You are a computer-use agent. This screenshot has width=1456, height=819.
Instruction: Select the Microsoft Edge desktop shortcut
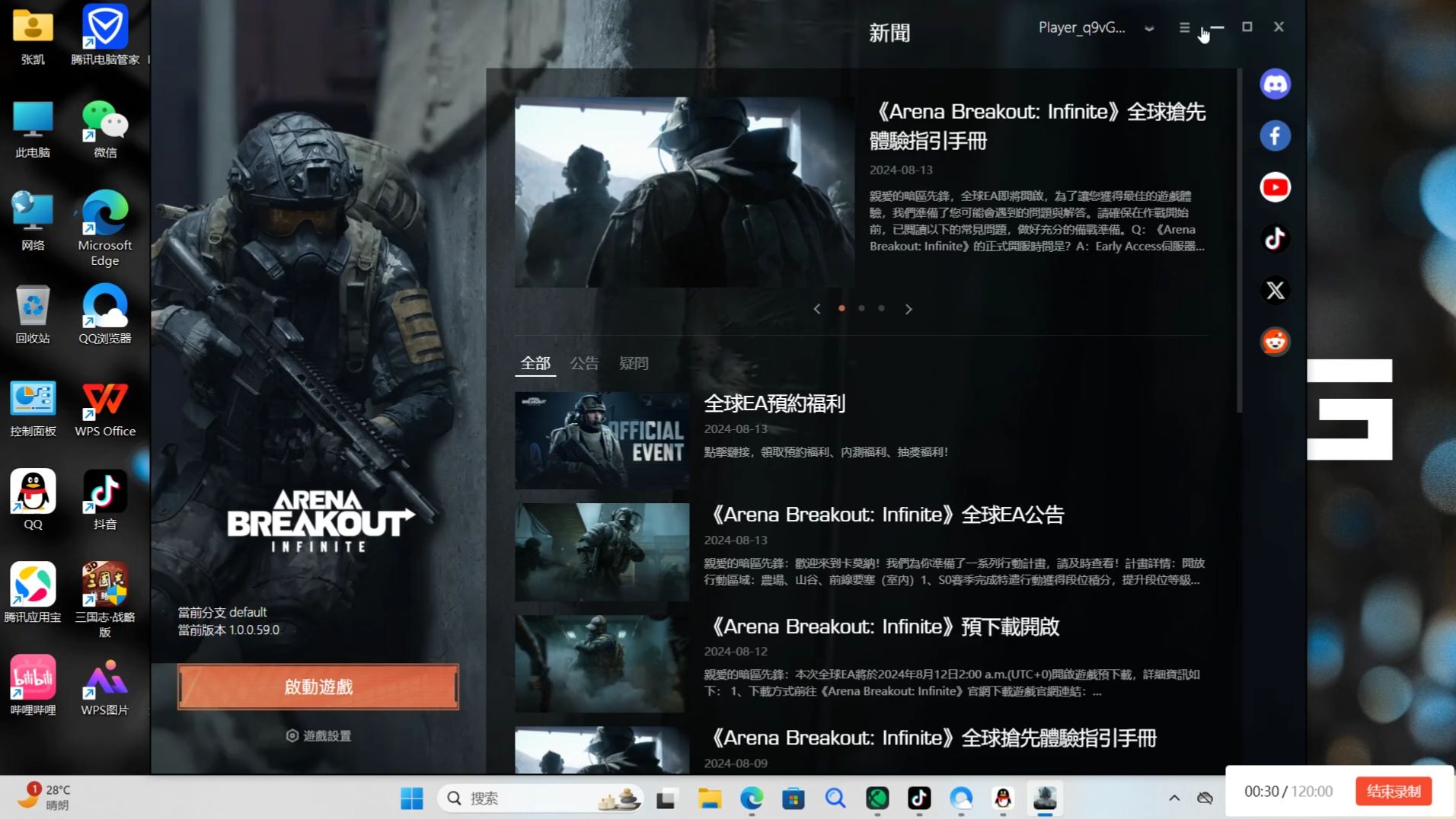(x=105, y=228)
